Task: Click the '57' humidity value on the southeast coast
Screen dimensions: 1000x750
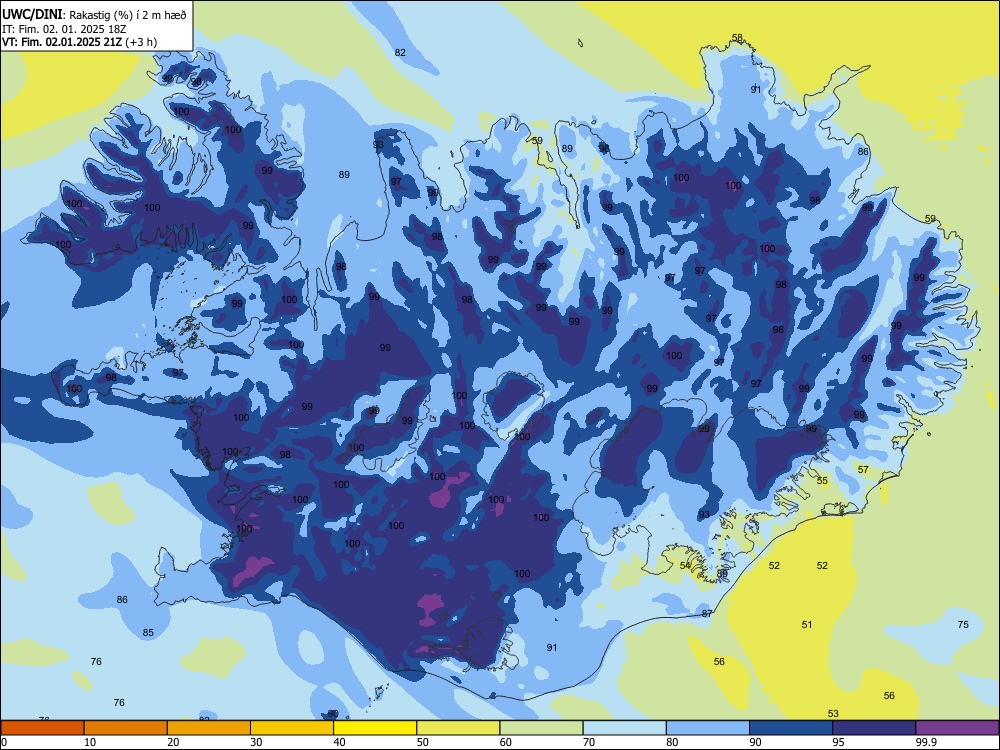Action: click(863, 469)
